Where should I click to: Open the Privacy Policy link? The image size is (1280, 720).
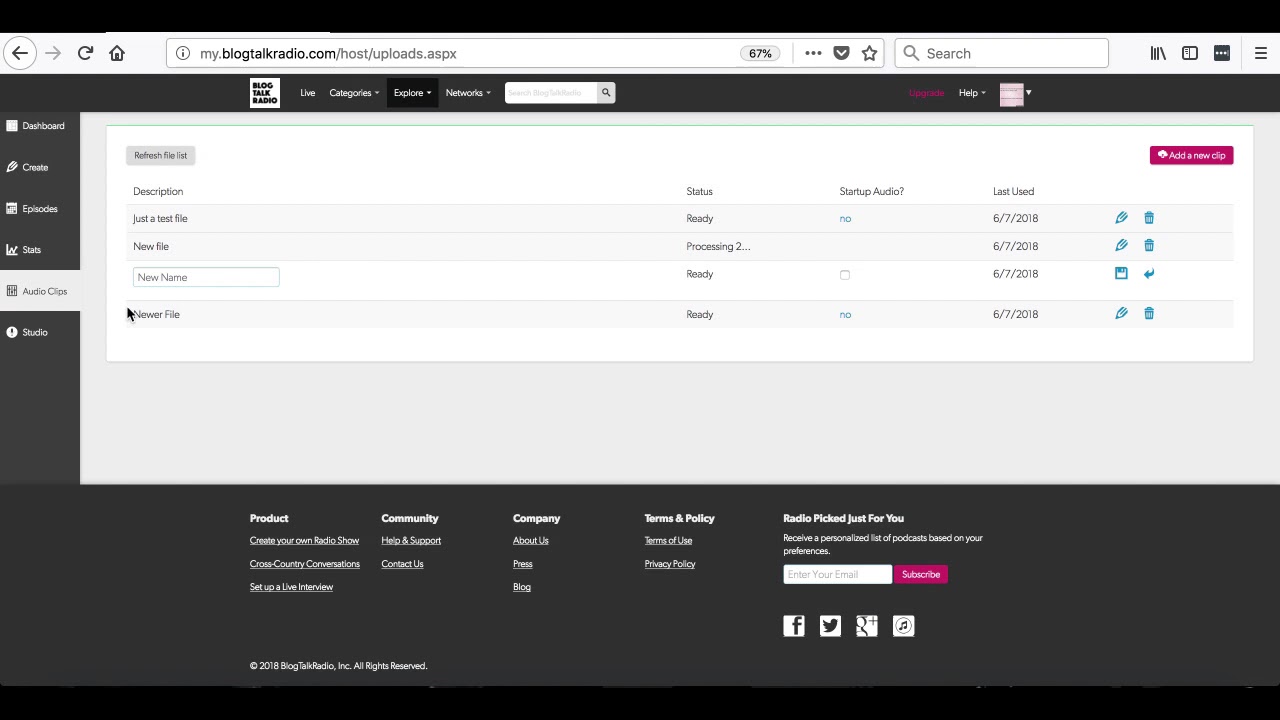click(x=670, y=564)
